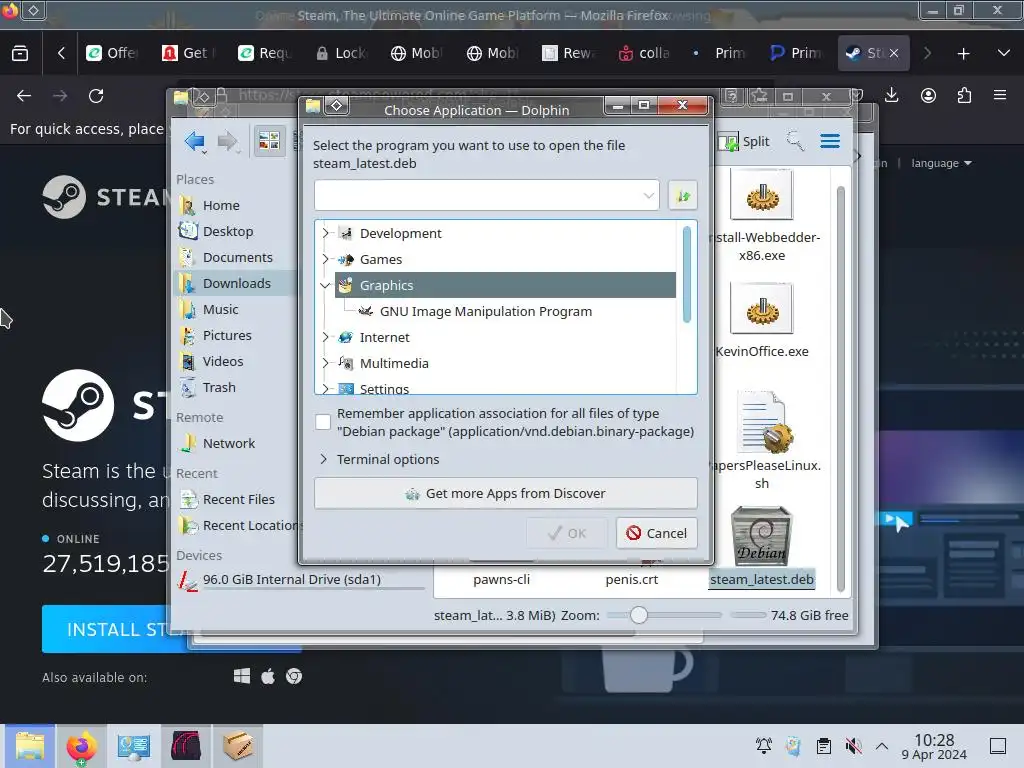Open the Dolphin hamburger menu
The image size is (1024, 768).
coord(830,141)
